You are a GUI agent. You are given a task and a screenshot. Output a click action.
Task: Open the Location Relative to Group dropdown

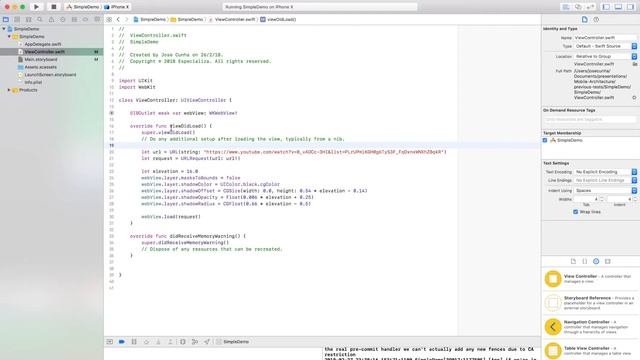605,56
